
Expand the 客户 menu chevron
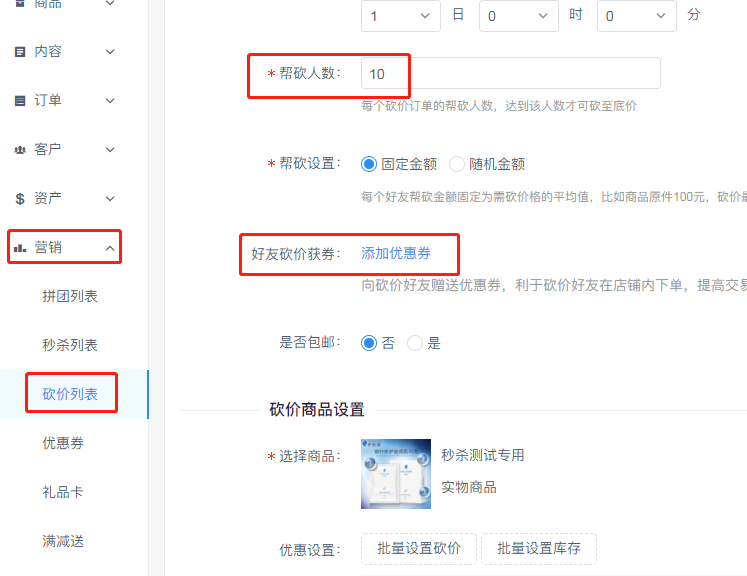point(110,150)
